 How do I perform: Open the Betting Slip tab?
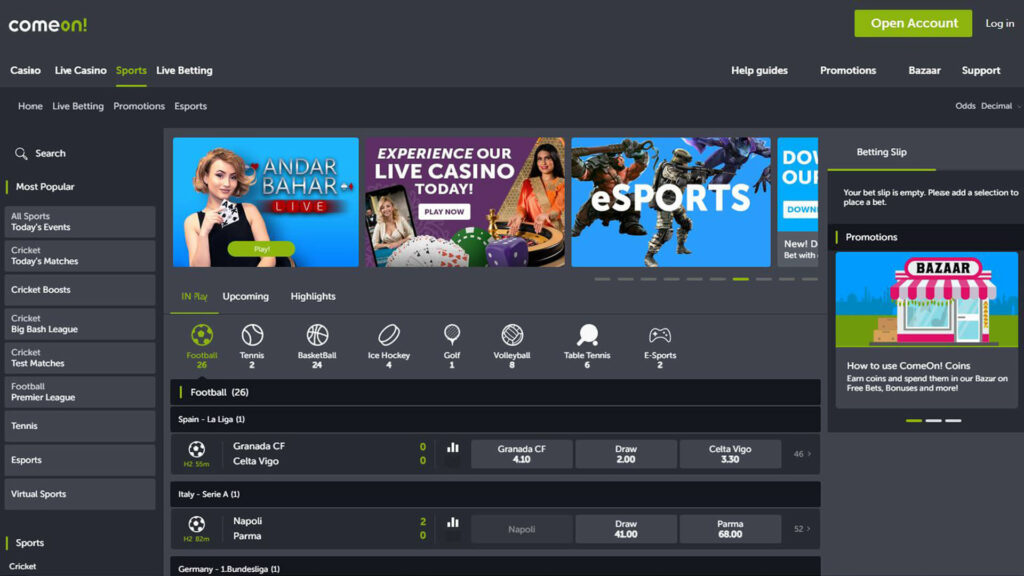pyautogui.click(x=882, y=152)
